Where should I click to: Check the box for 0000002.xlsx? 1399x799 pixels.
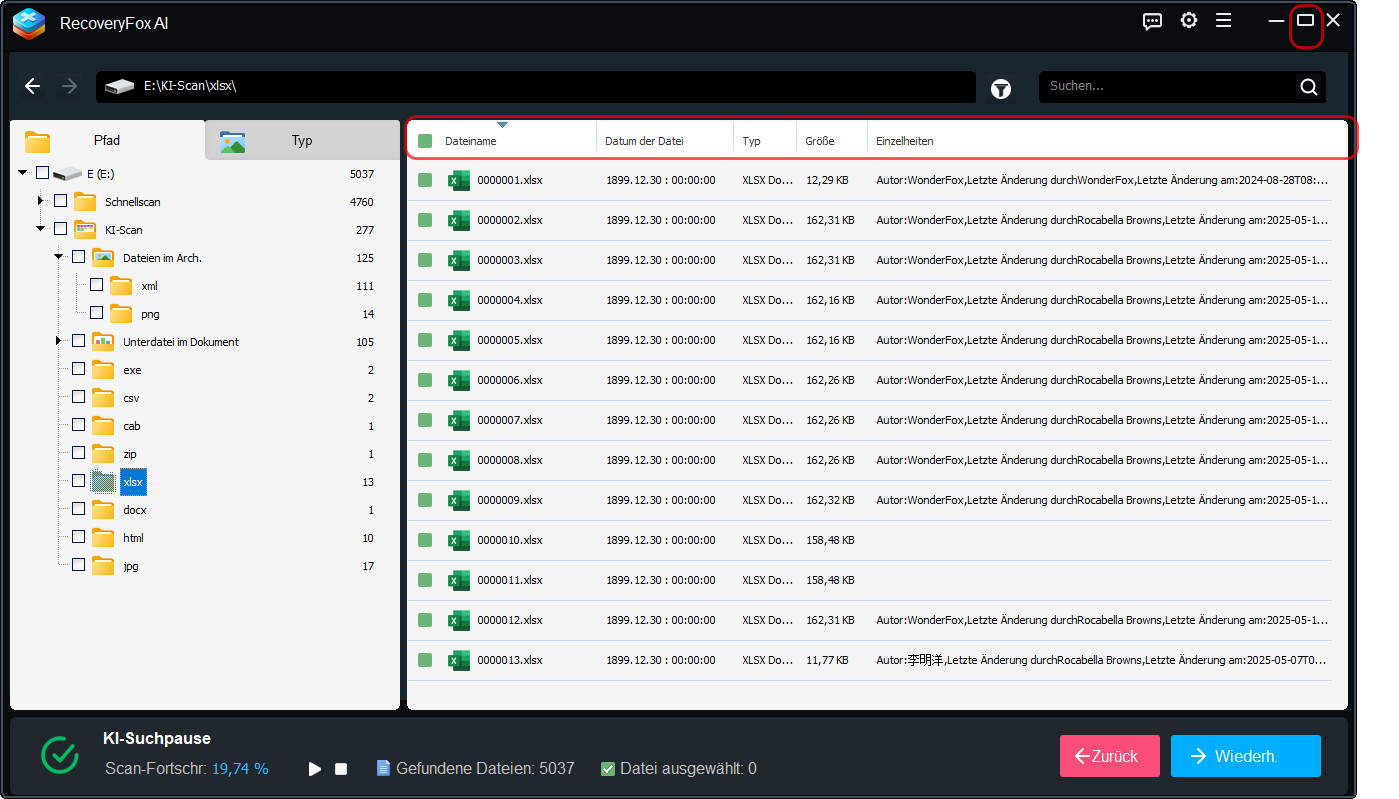pyautogui.click(x=425, y=220)
